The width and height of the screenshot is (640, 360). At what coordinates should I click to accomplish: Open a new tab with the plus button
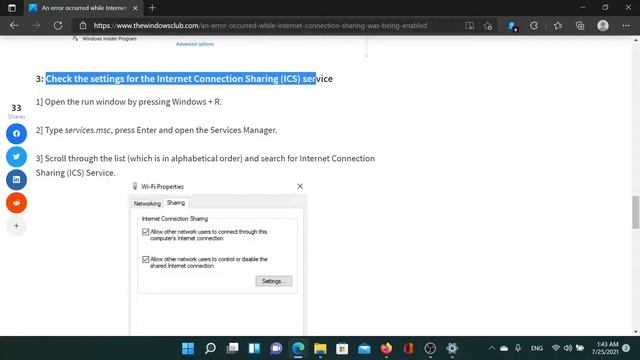[152, 8]
